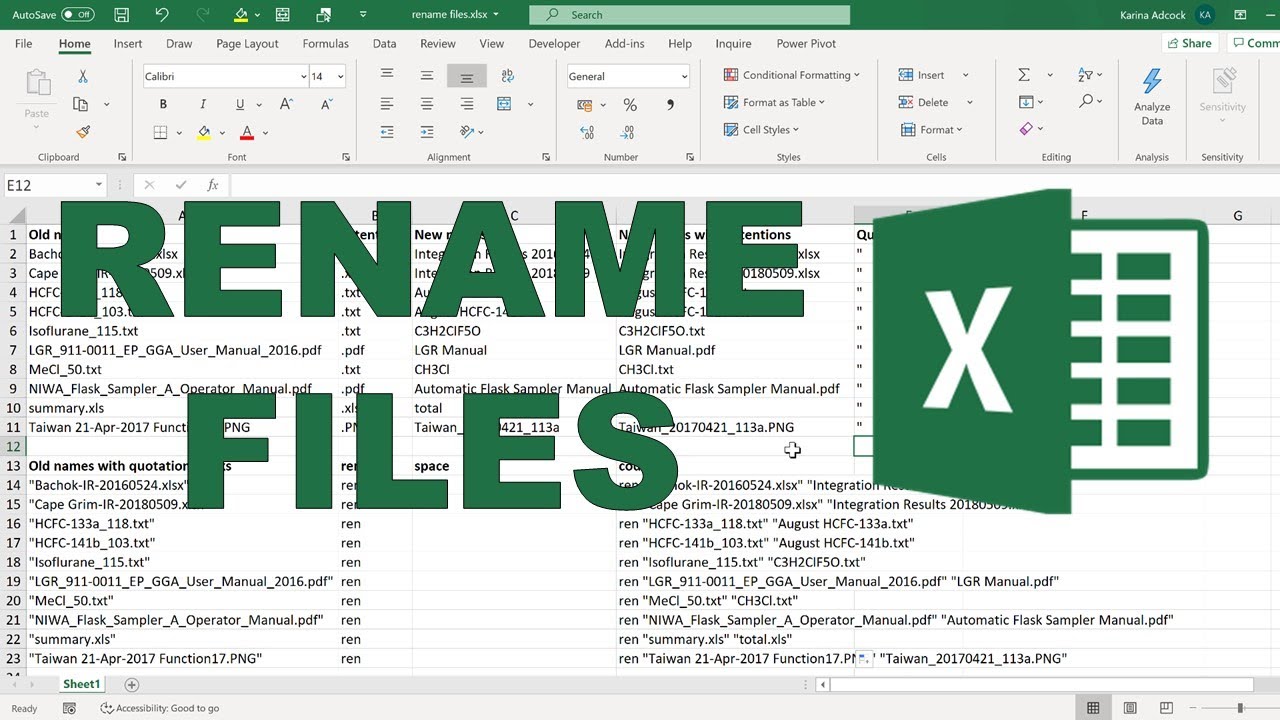The height and width of the screenshot is (720, 1280).
Task: Switch to the Formulas tab
Action: 326,44
